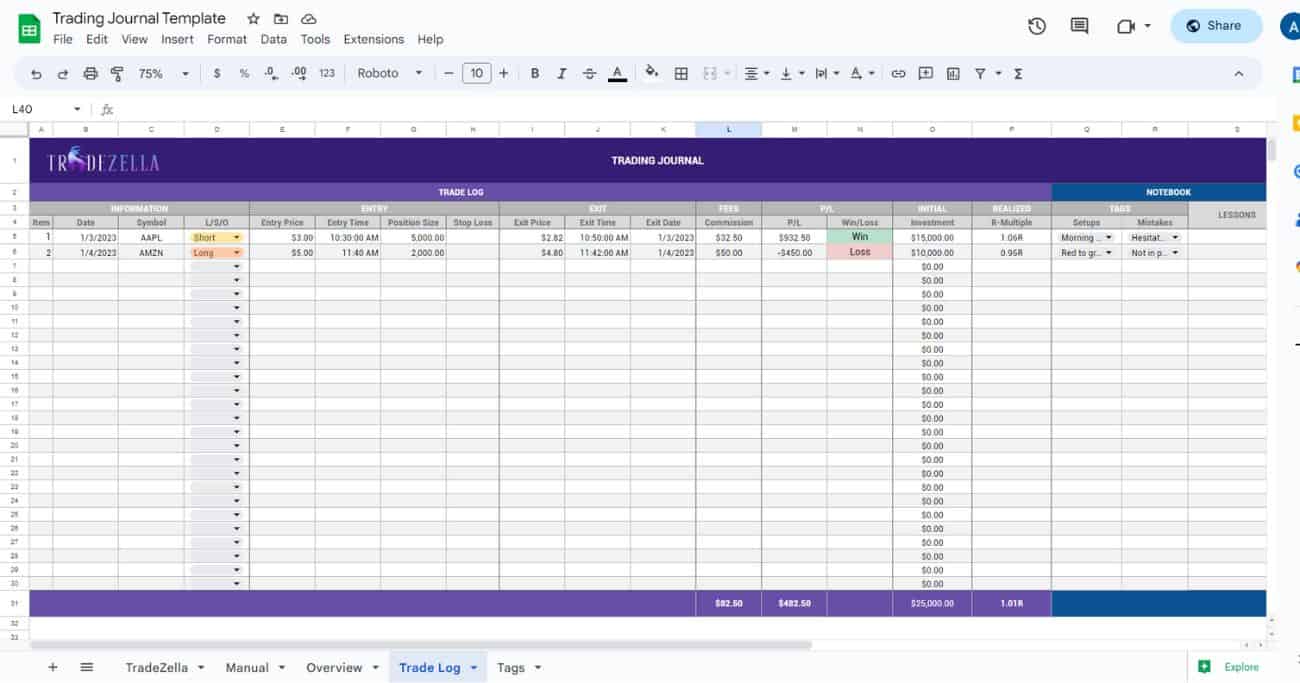Click the Print icon
The height and width of the screenshot is (683, 1300).
click(x=91, y=74)
